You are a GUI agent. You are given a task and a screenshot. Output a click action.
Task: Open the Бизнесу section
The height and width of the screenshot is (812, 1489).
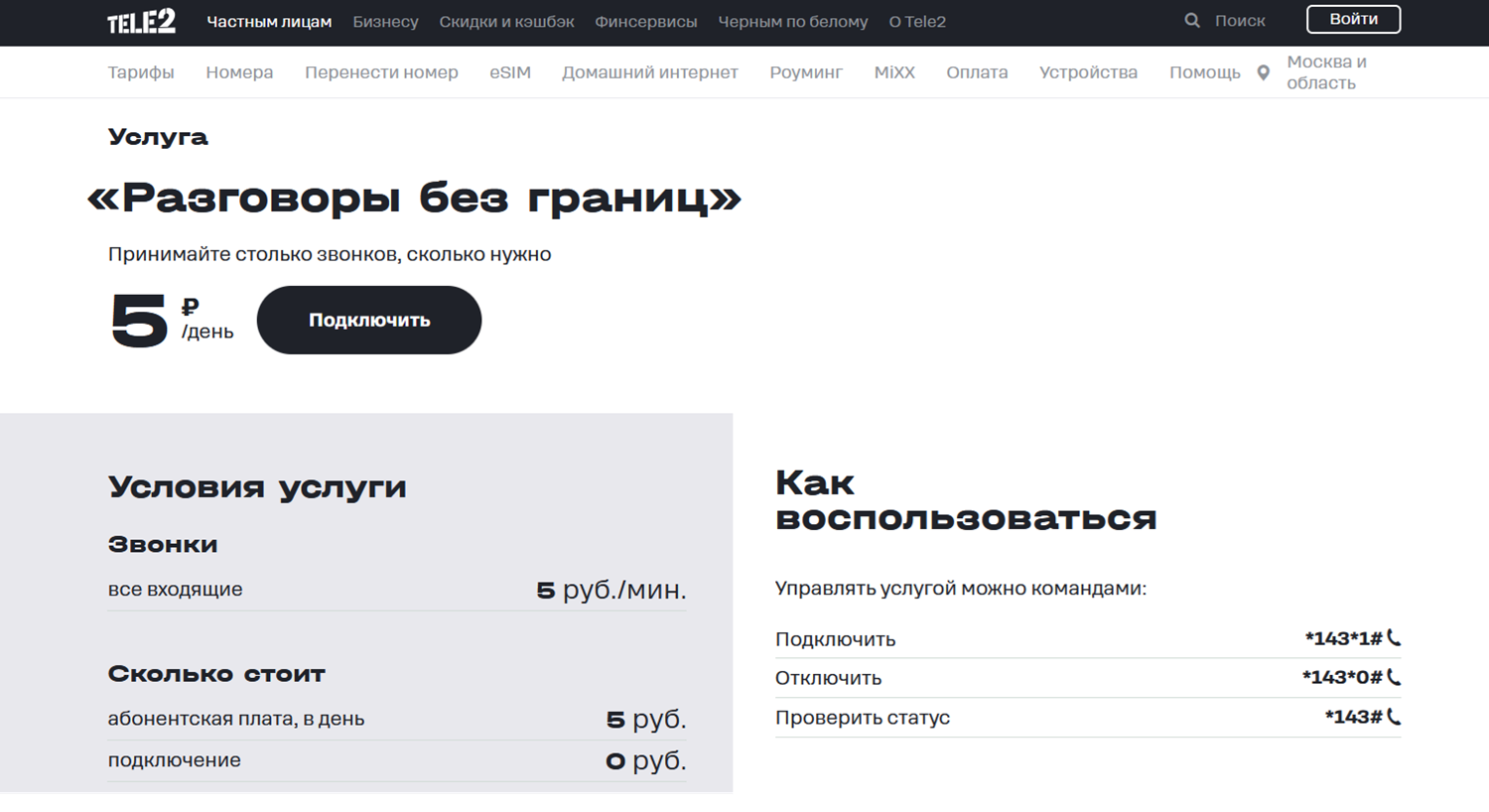click(x=385, y=22)
